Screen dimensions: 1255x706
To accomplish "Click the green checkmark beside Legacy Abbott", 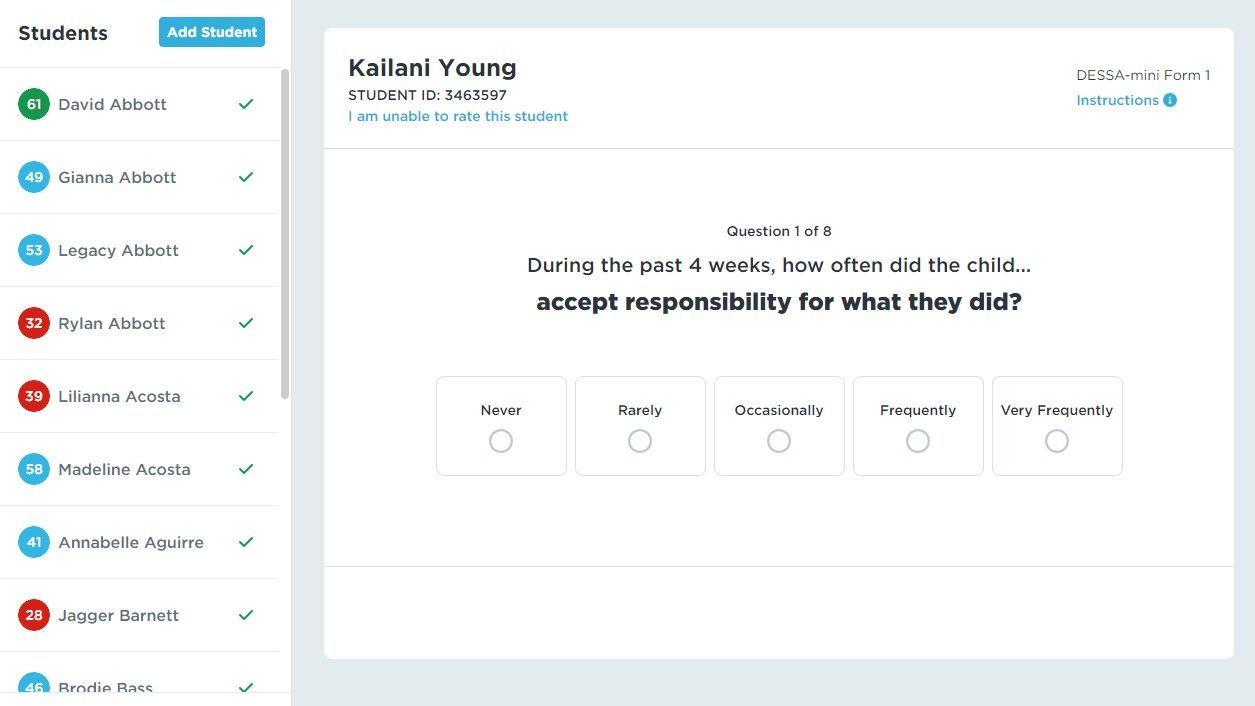I will (x=246, y=250).
